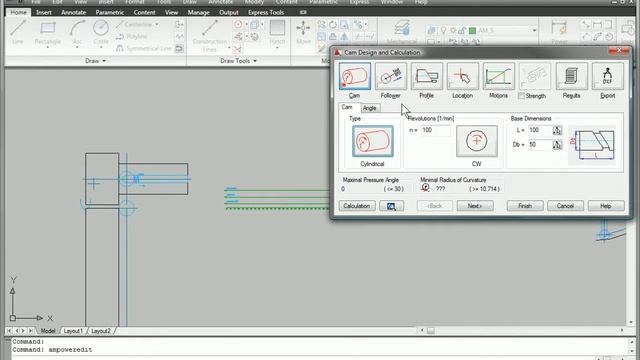Viewport: 640px width, 360px height.
Task: Open the layer name AM_5 dropdown
Action: [x=534, y=31]
